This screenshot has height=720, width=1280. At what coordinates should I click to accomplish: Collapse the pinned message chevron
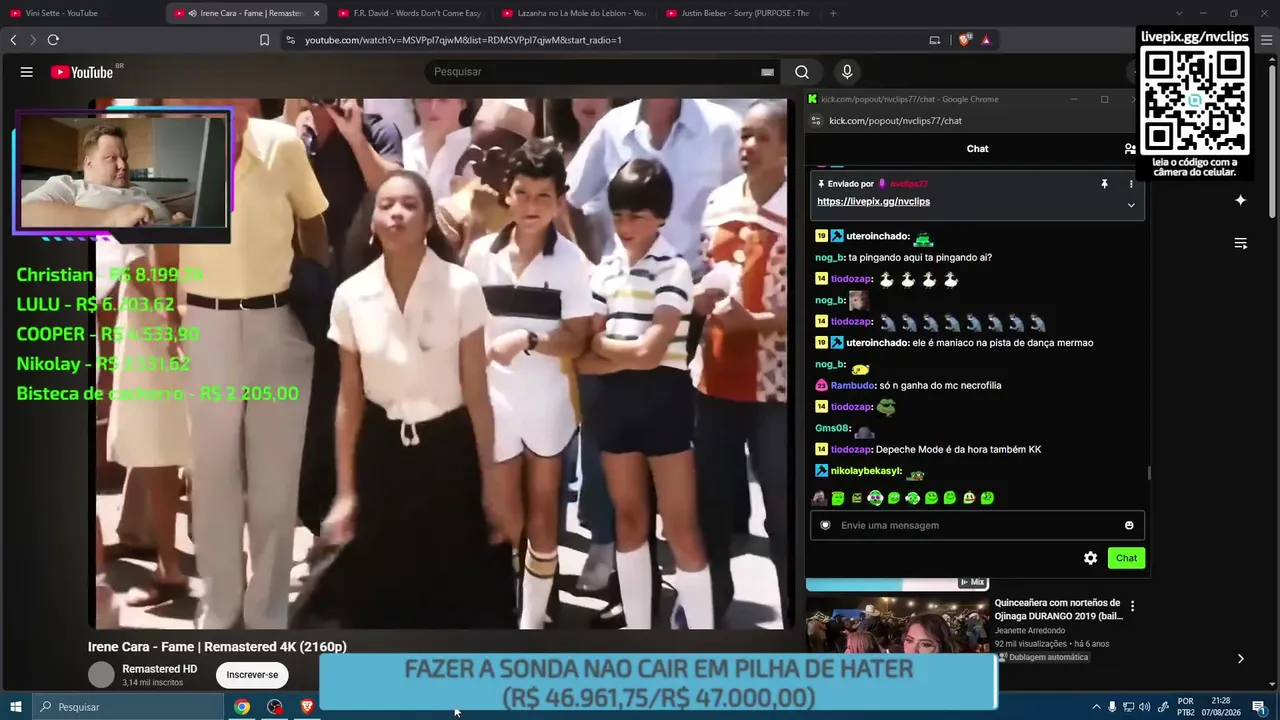[x=1131, y=205]
